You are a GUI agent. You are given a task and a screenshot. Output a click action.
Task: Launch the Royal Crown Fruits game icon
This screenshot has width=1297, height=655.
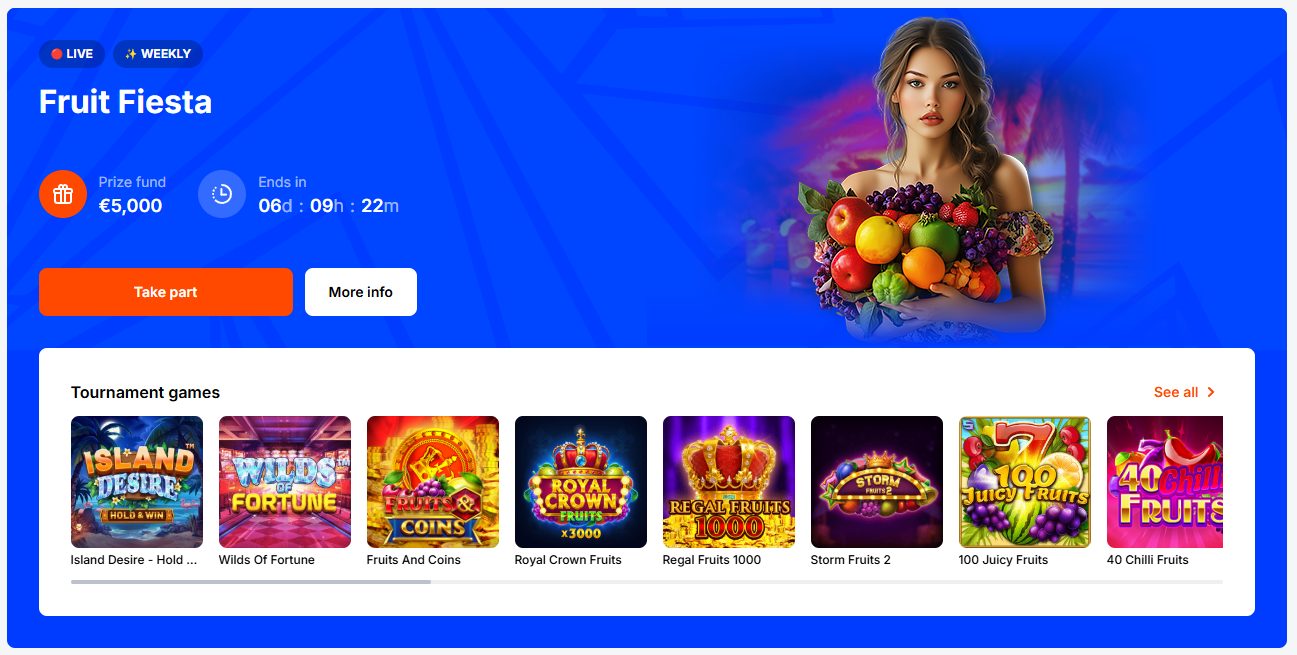pos(581,482)
